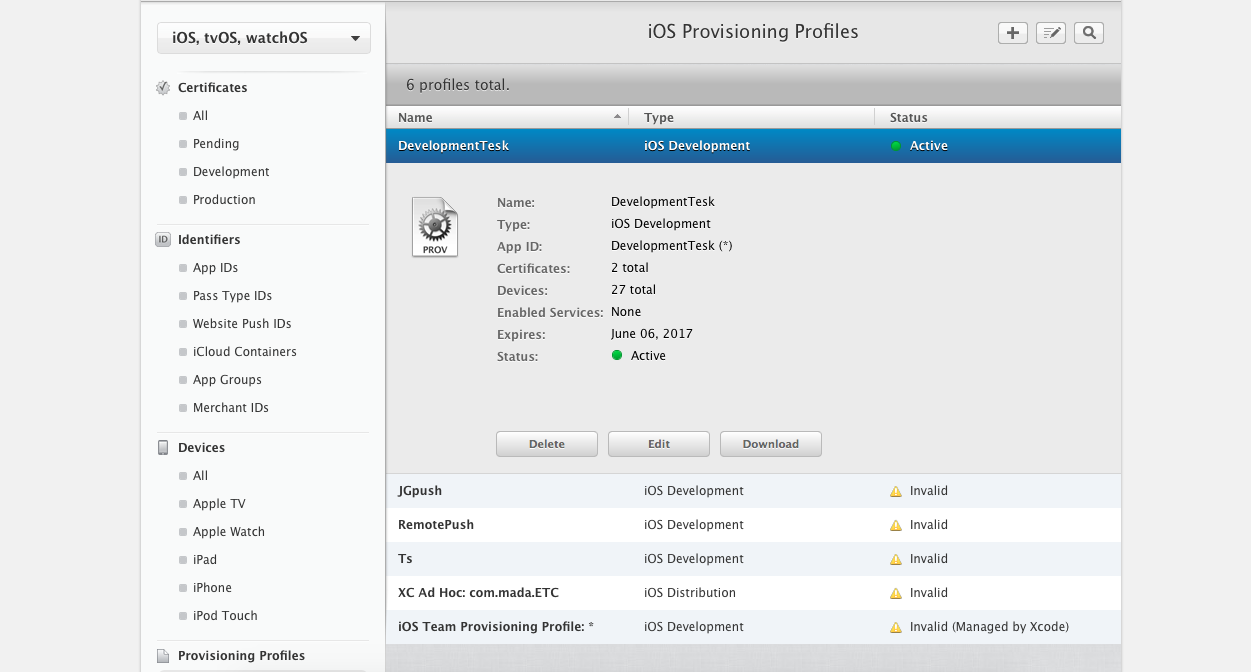
Task: Sort profiles by Name column header
Action: coord(507,118)
